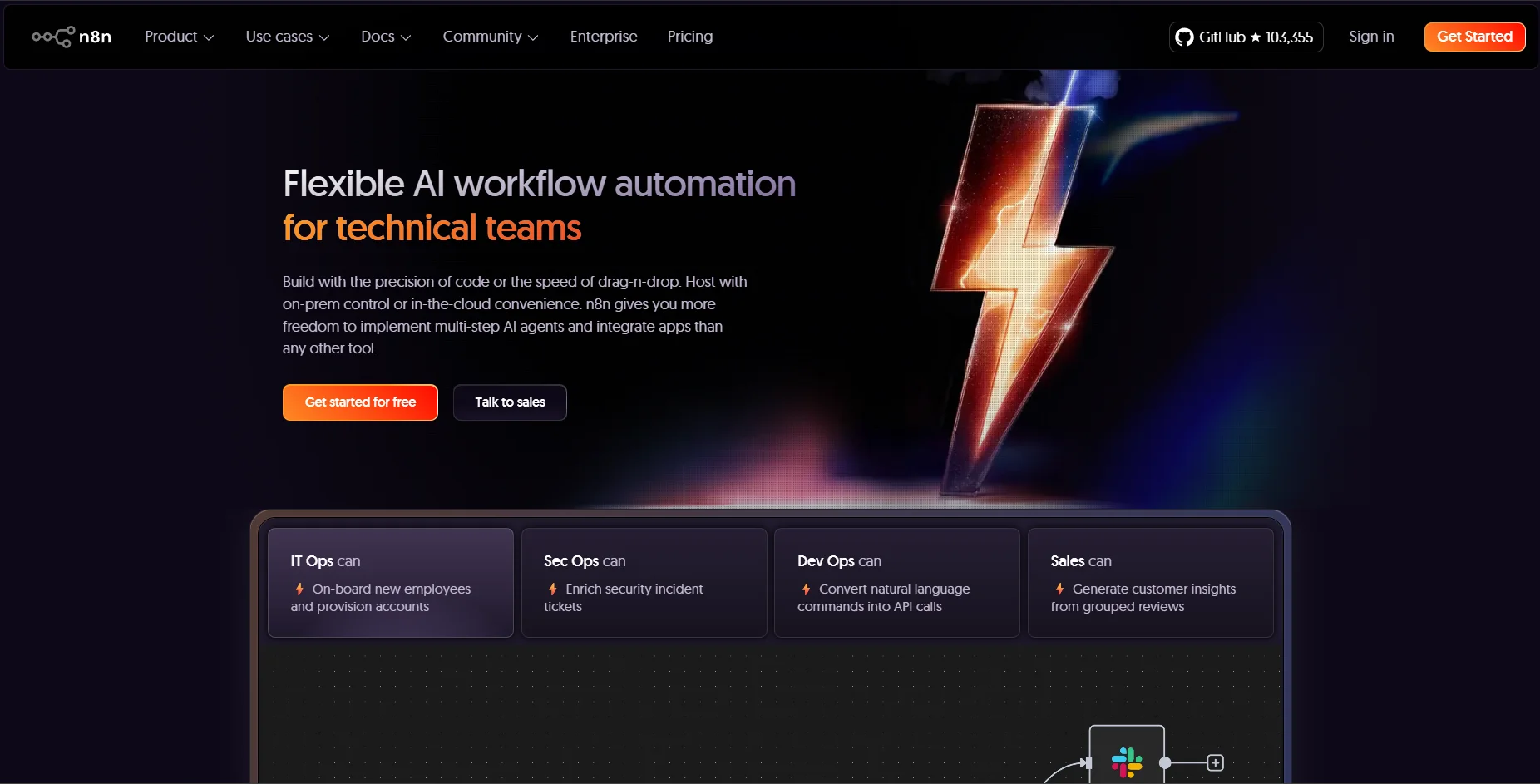This screenshot has height=784, width=1540.
Task: Select the Sec Ops can tab
Action: 644,583
